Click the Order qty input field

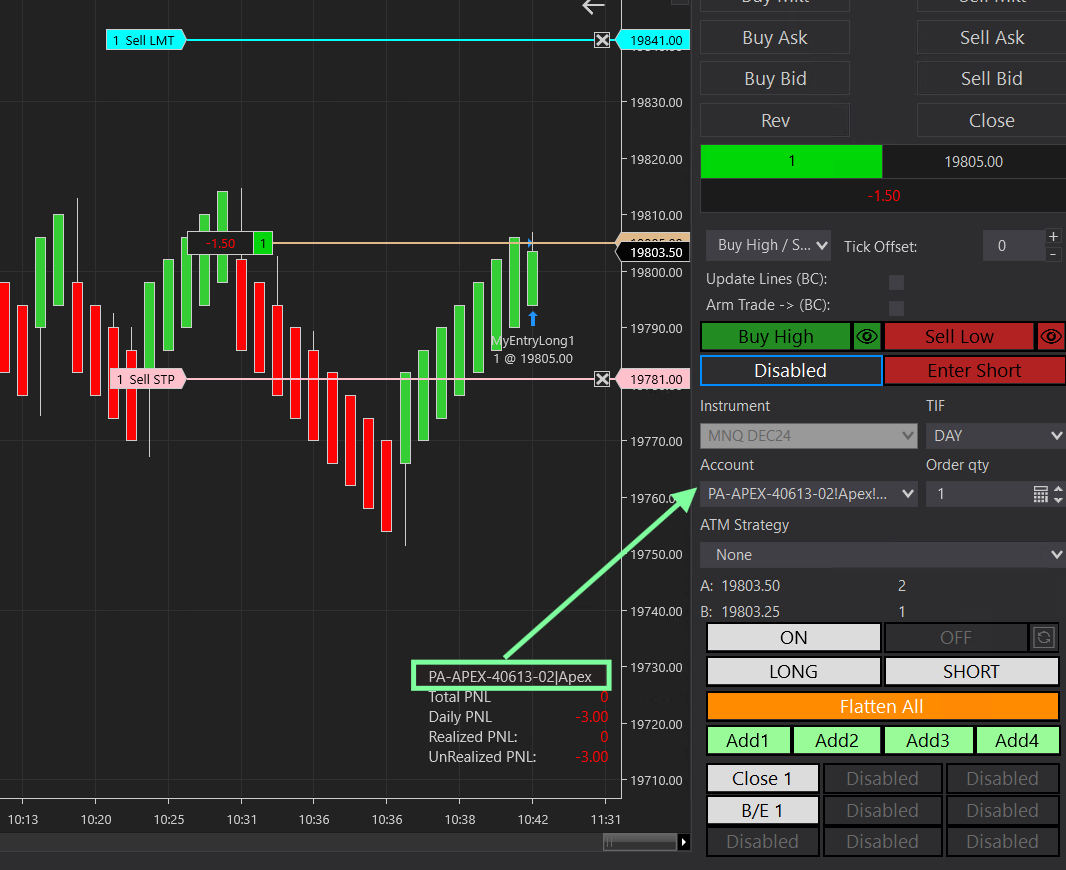(x=978, y=494)
